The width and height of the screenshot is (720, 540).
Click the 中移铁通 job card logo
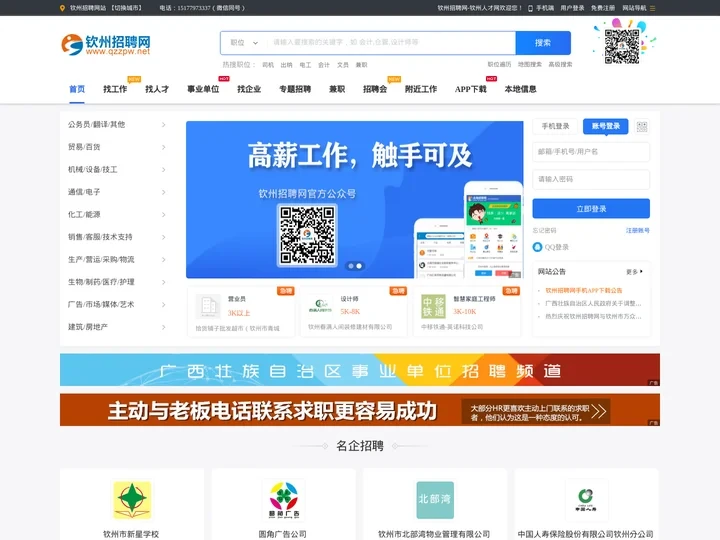click(433, 306)
